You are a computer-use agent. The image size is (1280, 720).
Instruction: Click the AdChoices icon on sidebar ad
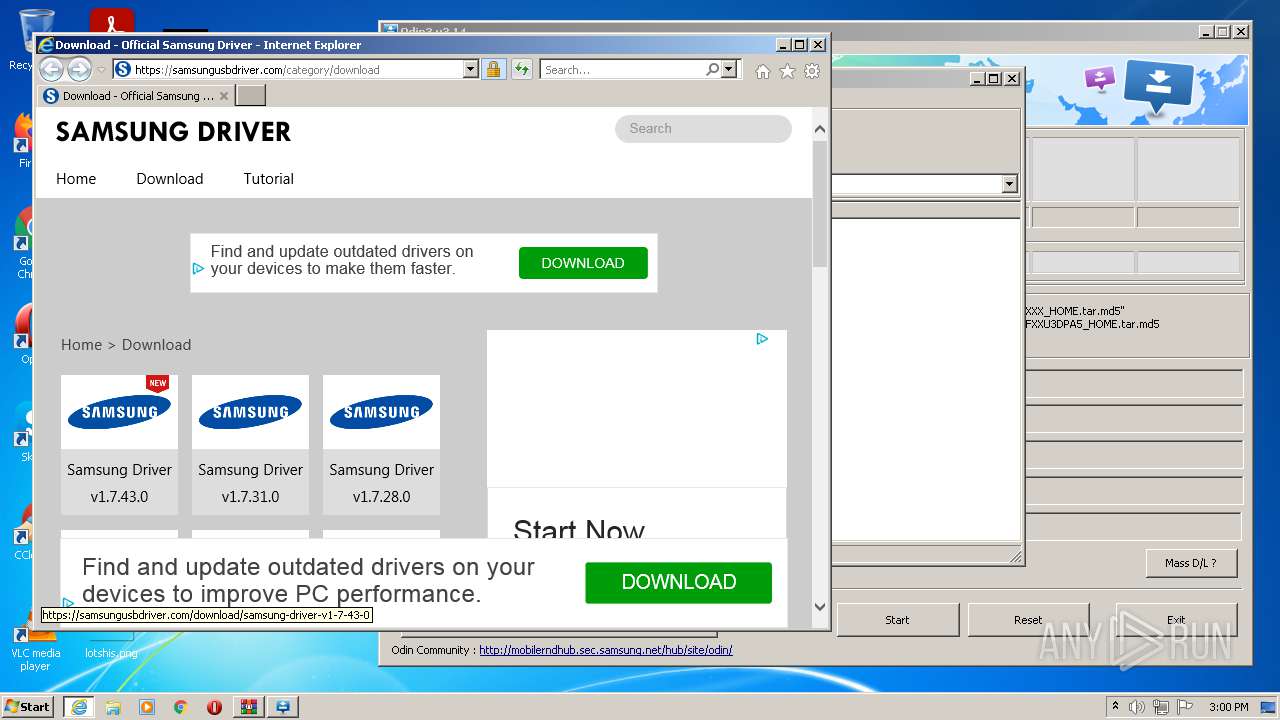[x=762, y=339]
